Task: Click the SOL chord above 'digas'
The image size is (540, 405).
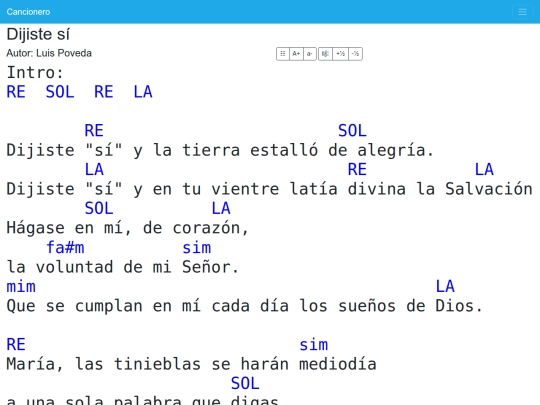Action: [245, 383]
